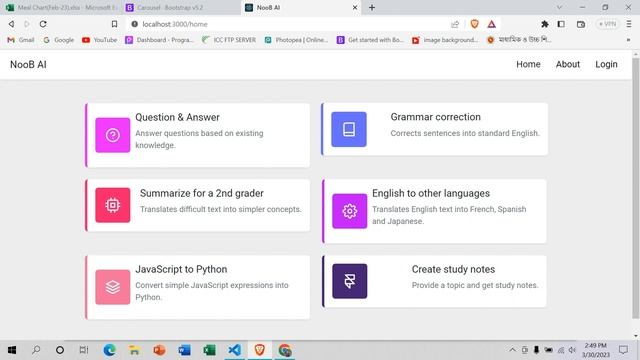Viewport: 640px width, 360px height.
Task: Open the Get started with Bo... bookmark
Action: (x=370, y=40)
